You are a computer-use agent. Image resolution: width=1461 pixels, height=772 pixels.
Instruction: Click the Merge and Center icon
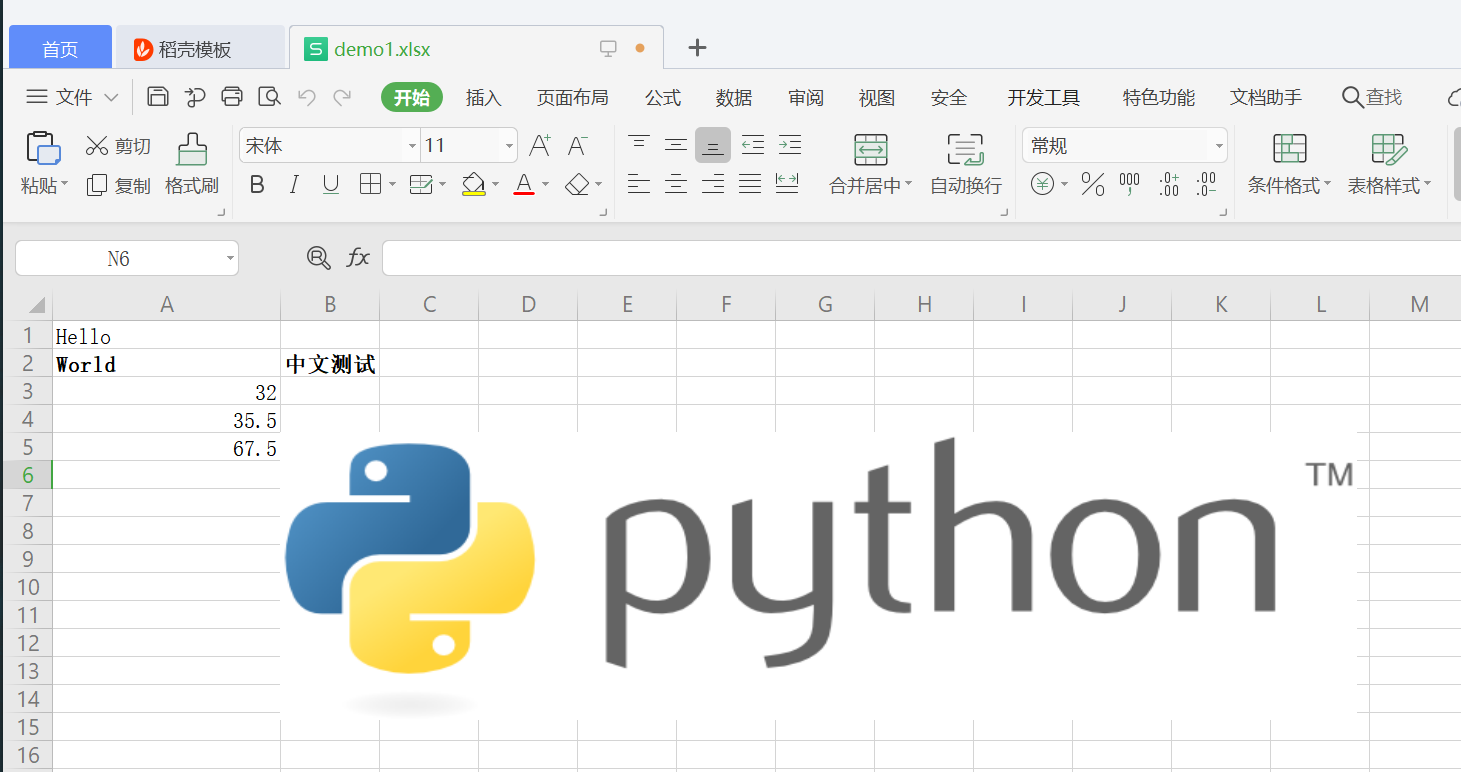tap(870, 149)
